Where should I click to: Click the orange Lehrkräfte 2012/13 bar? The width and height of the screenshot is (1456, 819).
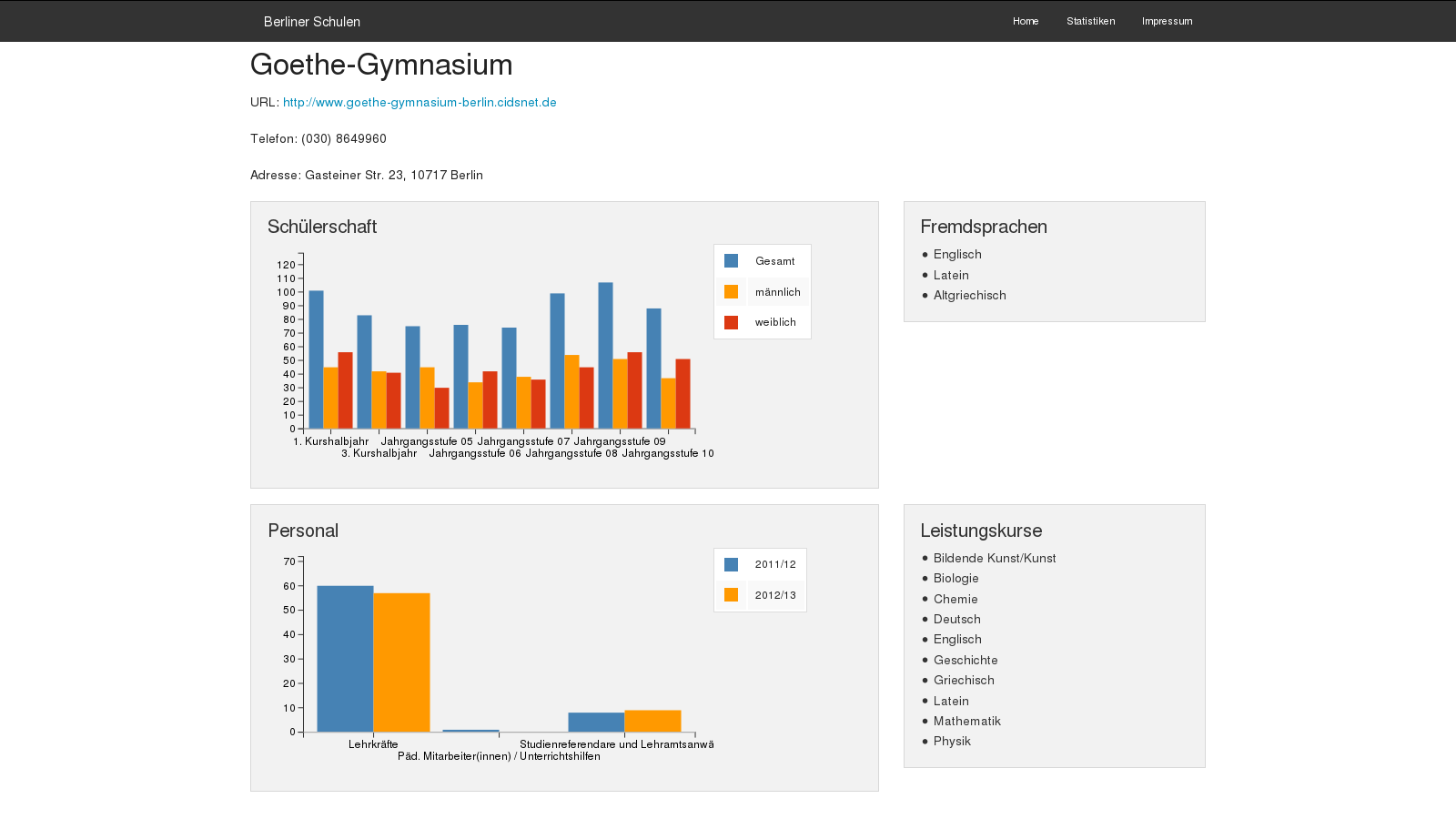401,662
